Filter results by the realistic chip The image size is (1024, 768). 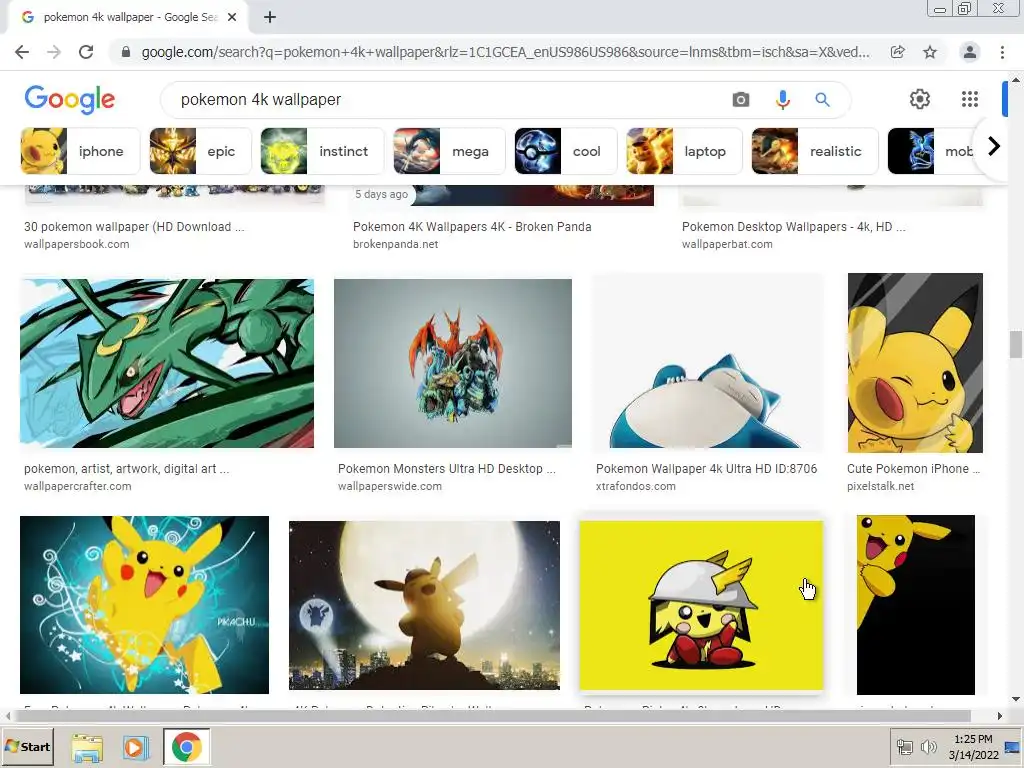point(815,151)
